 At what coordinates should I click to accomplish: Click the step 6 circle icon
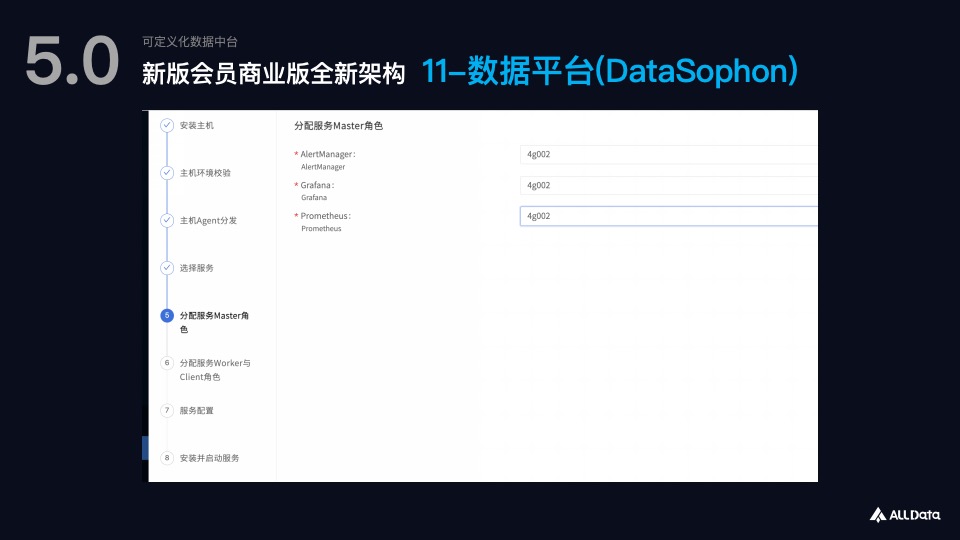(167, 362)
